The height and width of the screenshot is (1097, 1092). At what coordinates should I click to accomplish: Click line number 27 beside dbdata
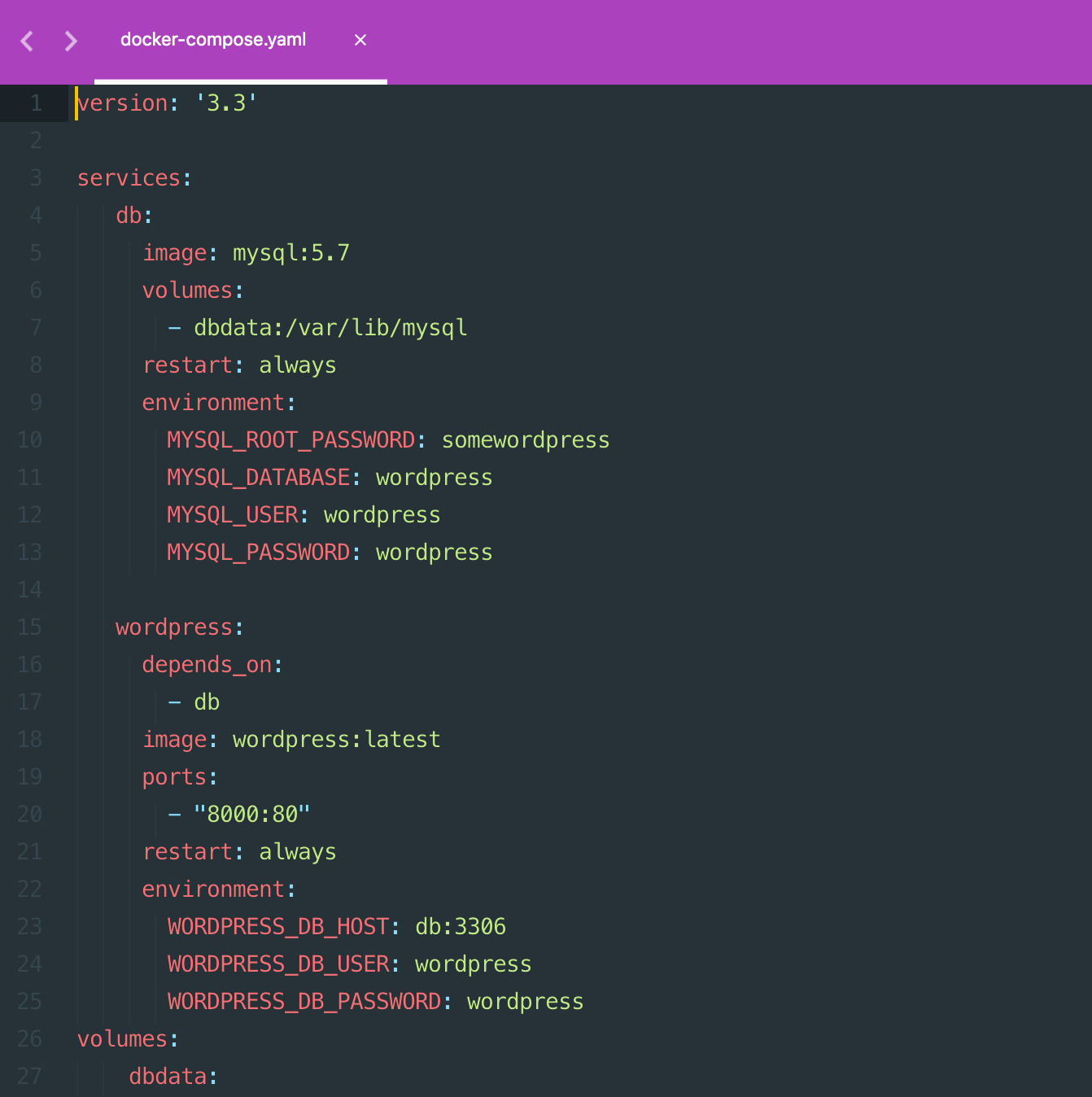[x=29, y=1076]
